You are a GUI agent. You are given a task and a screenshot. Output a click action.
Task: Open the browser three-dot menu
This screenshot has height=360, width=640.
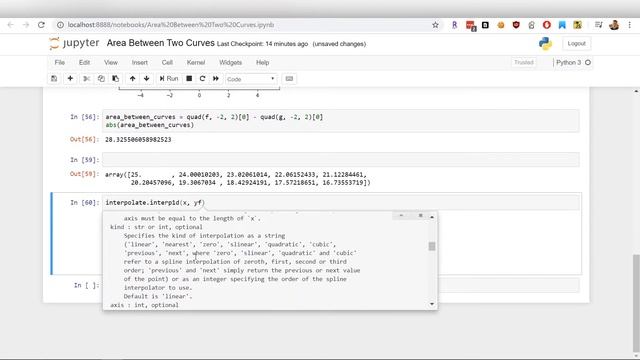tap(629, 25)
